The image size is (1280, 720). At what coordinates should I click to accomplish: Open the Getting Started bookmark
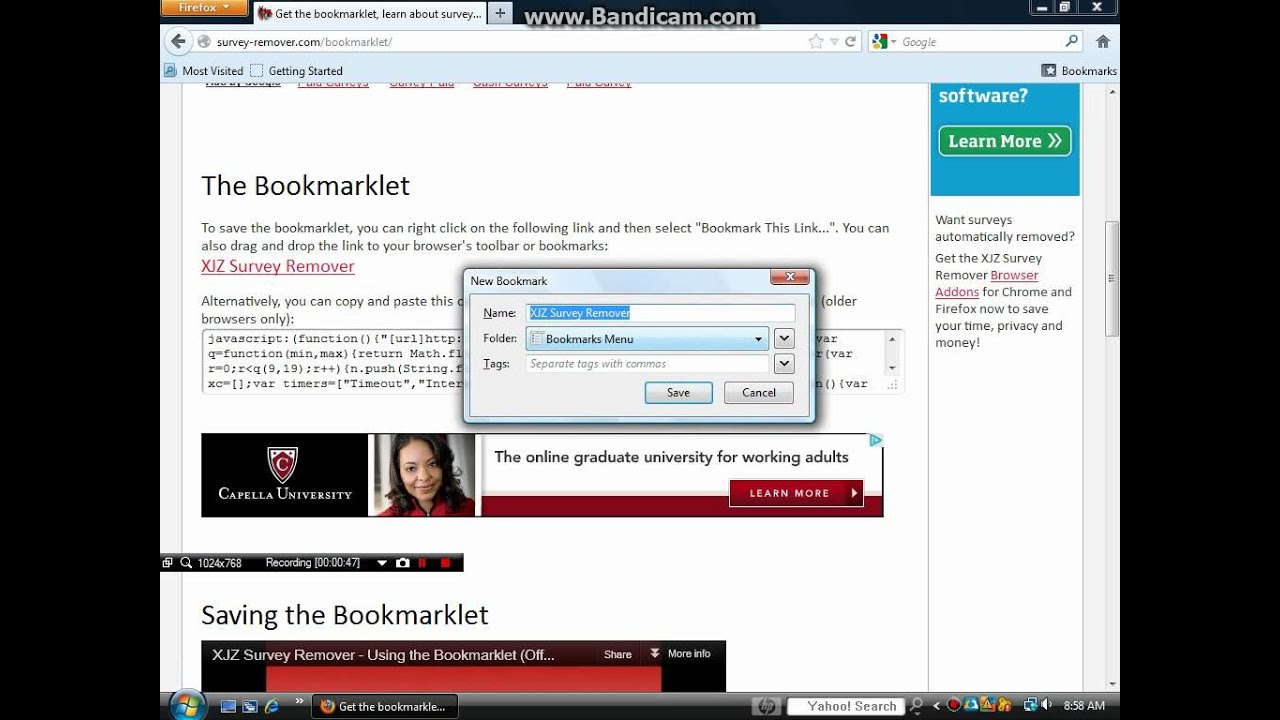click(297, 71)
